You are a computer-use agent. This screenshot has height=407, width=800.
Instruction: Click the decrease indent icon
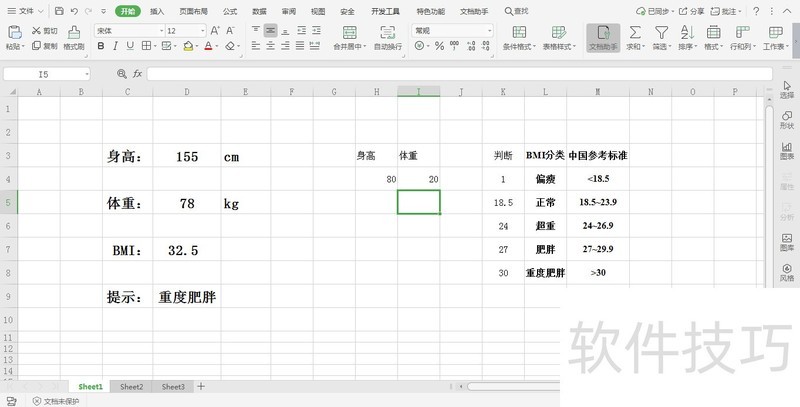pos(302,31)
